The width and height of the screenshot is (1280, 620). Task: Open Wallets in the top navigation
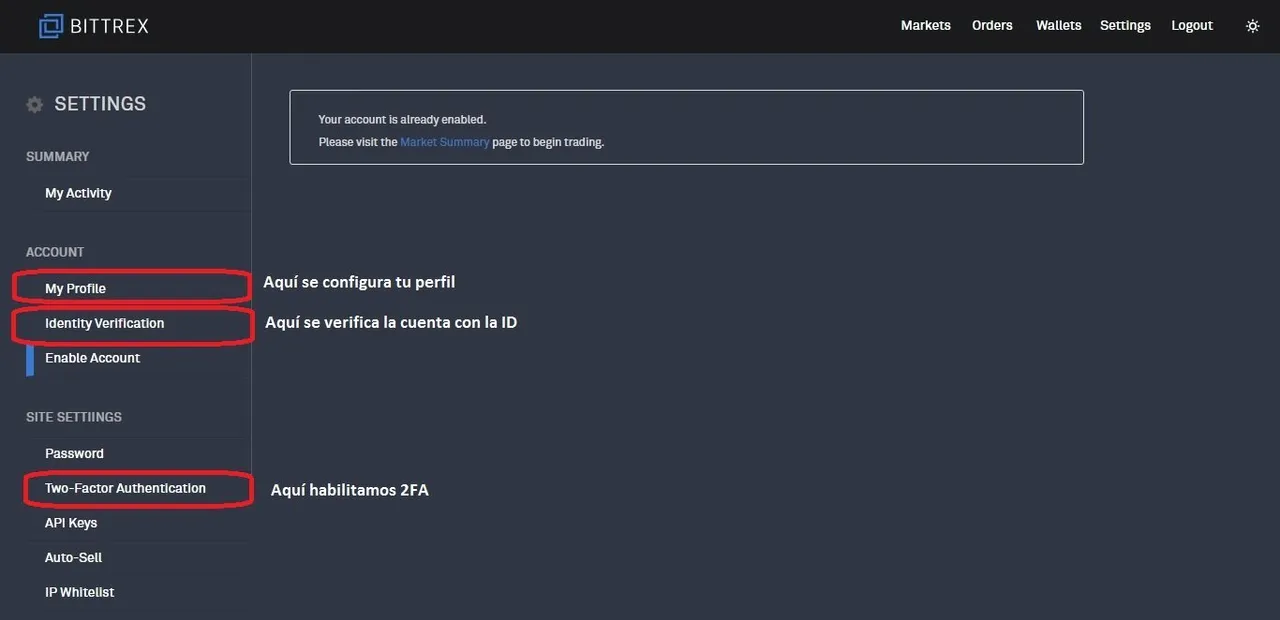tap(1058, 25)
